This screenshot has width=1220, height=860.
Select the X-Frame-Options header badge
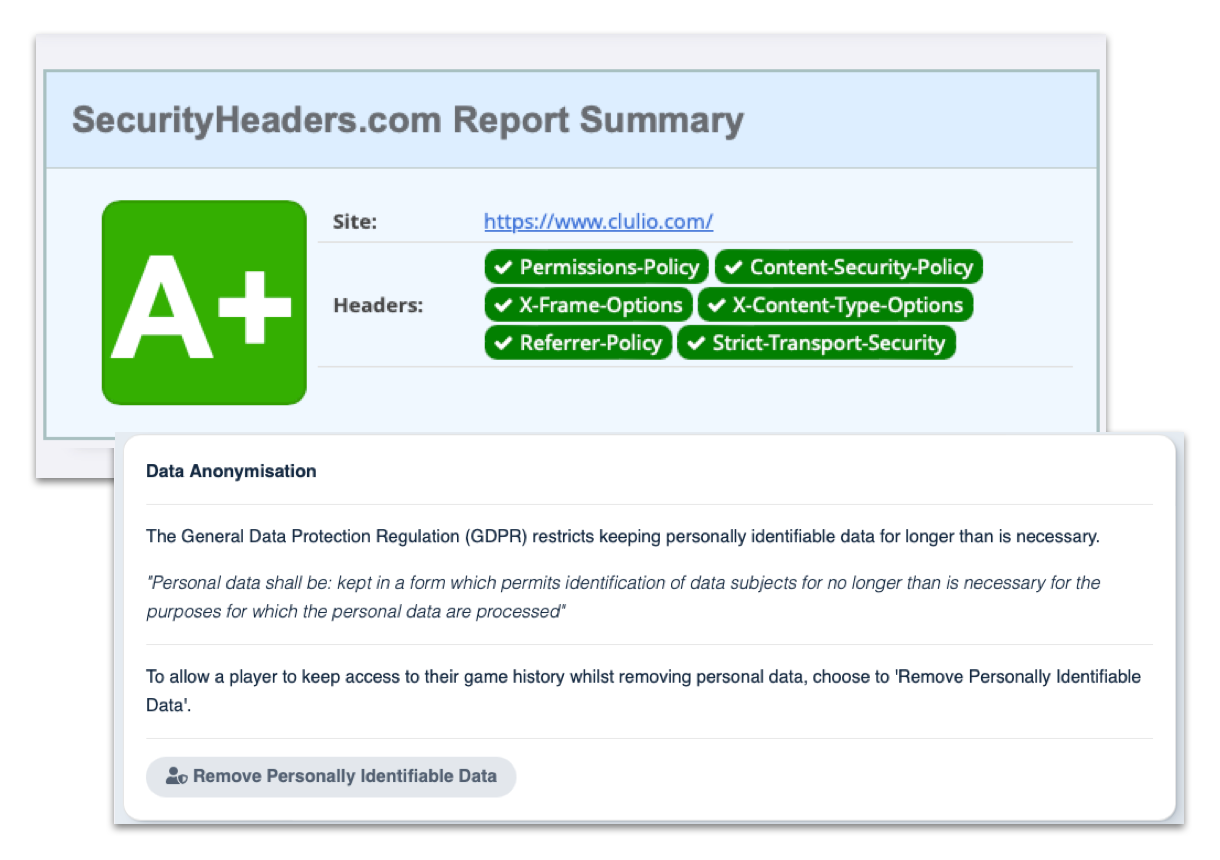pos(588,305)
